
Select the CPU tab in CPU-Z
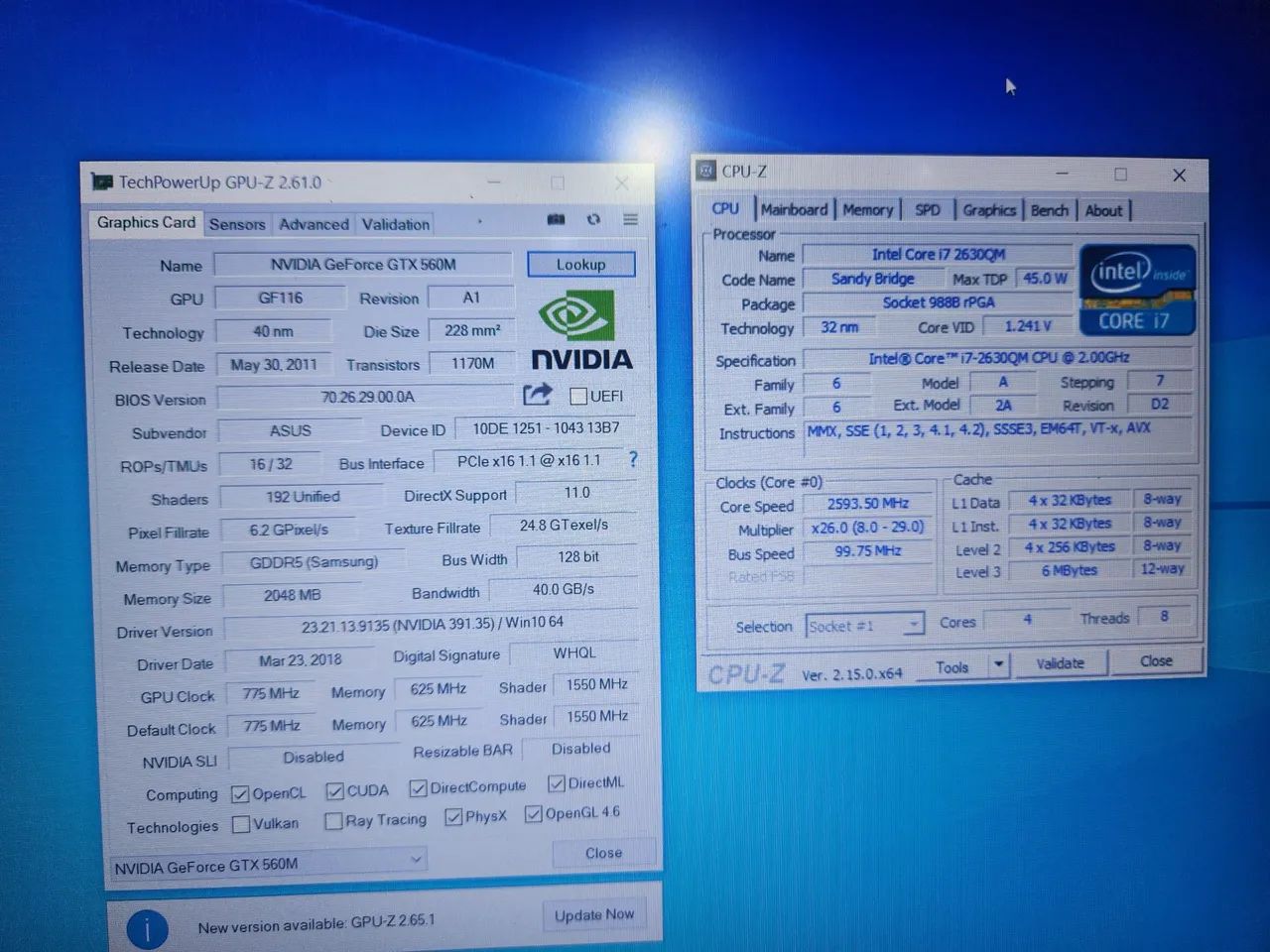pyautogui.click(x=725, y=208)
